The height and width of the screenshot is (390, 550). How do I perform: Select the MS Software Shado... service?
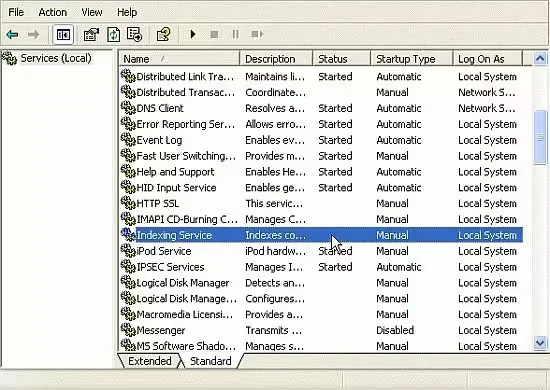[186, 346]
